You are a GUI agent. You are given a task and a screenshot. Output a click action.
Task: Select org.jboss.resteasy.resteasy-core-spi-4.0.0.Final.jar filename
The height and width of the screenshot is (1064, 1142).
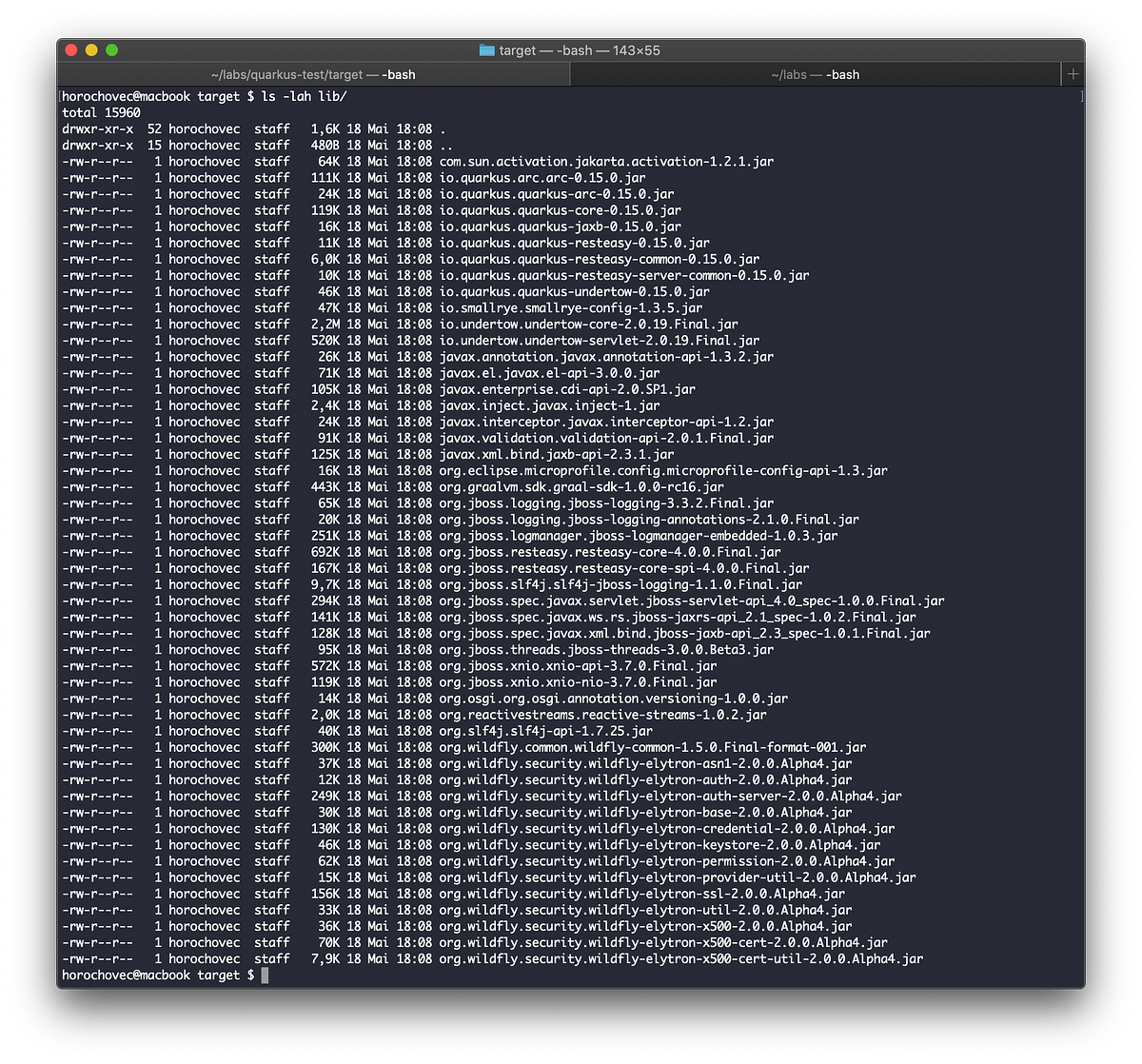[624, 568]
